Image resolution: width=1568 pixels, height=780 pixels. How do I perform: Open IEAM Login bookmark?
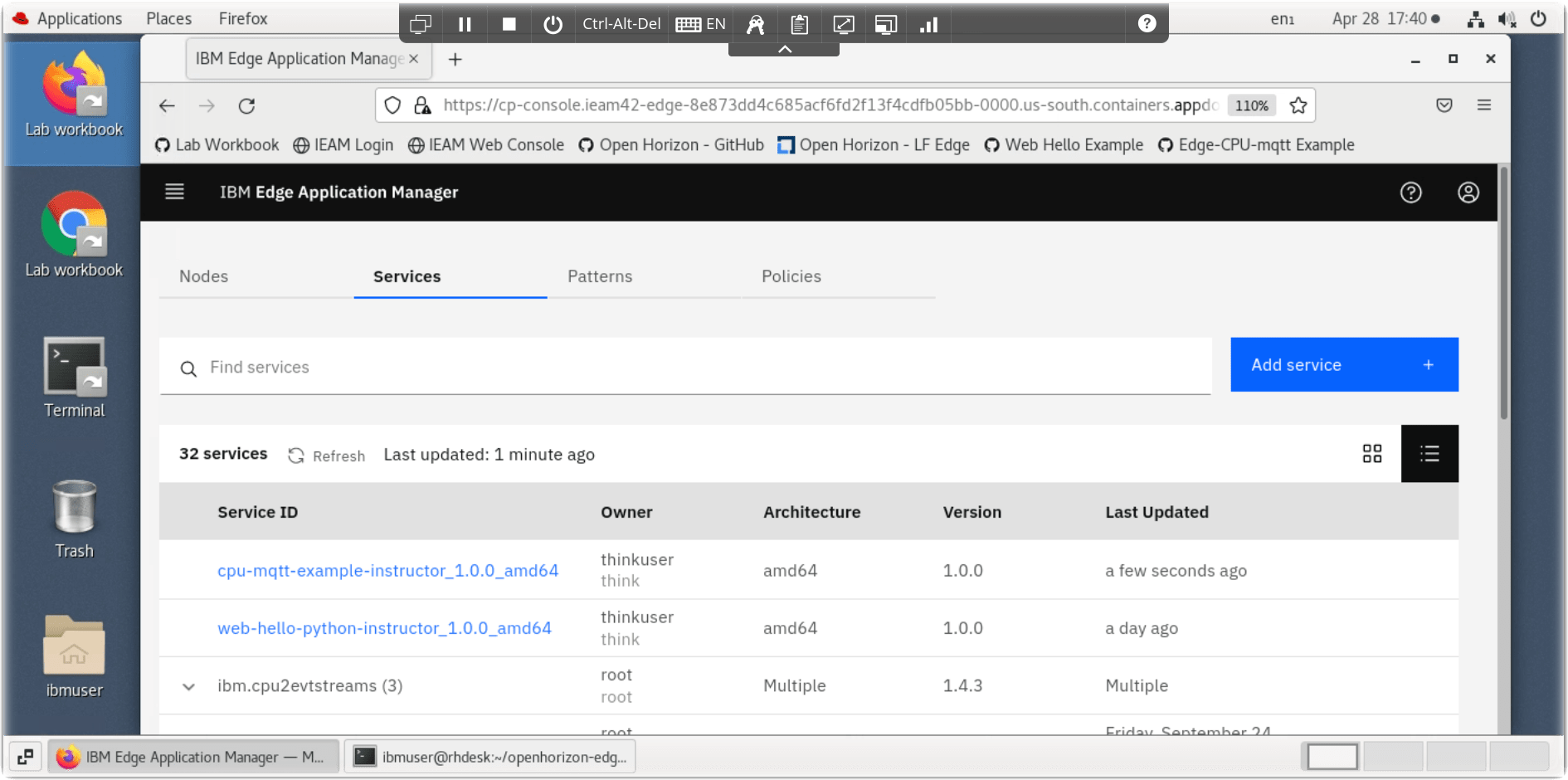point(343,145)
